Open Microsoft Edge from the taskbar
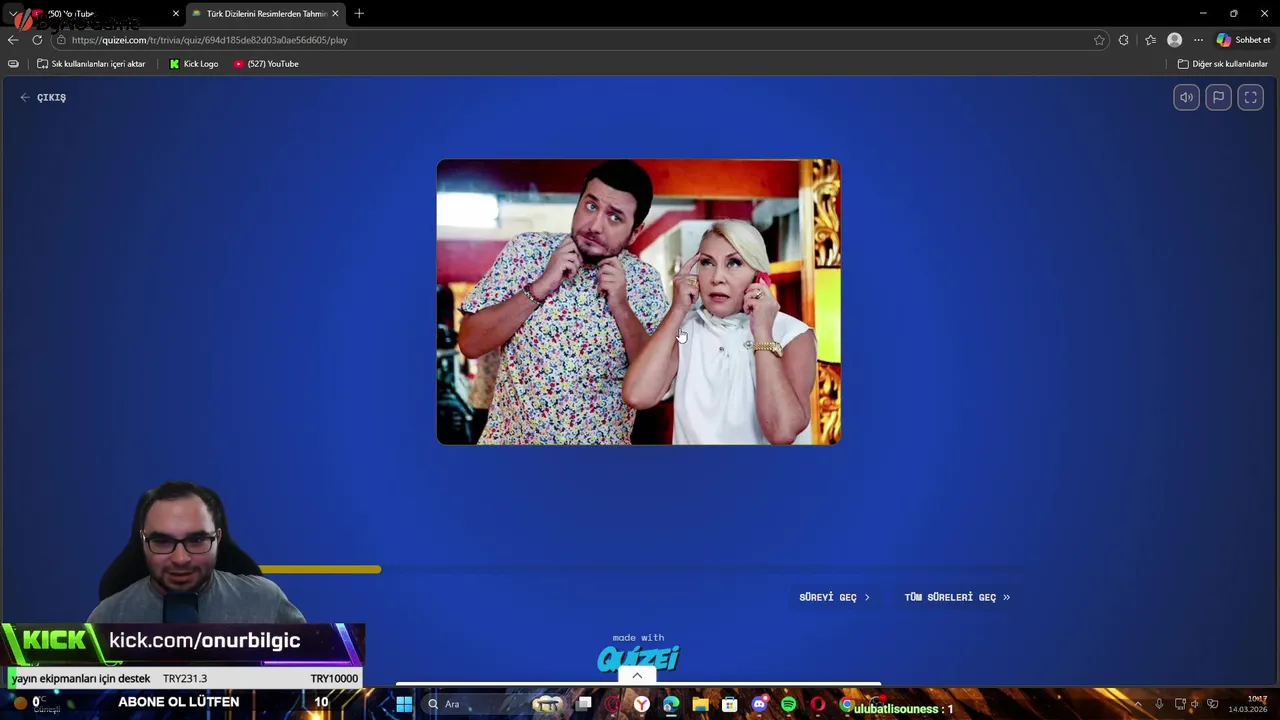 point(670,704)
